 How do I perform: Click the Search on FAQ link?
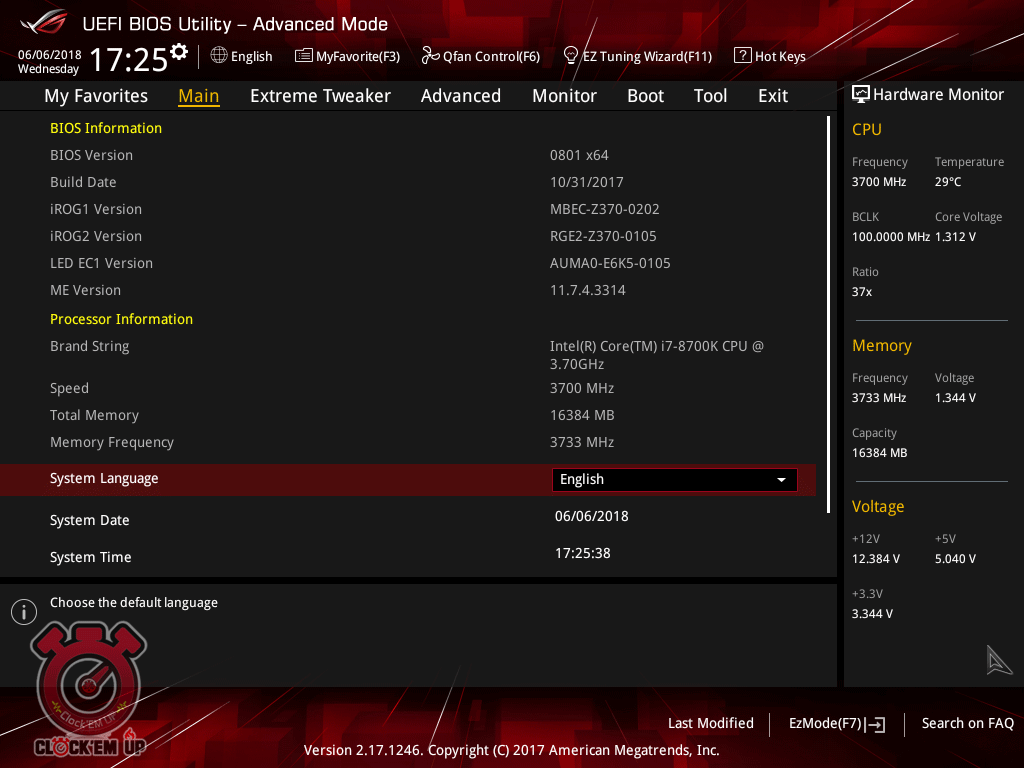(x=967, y=723)
